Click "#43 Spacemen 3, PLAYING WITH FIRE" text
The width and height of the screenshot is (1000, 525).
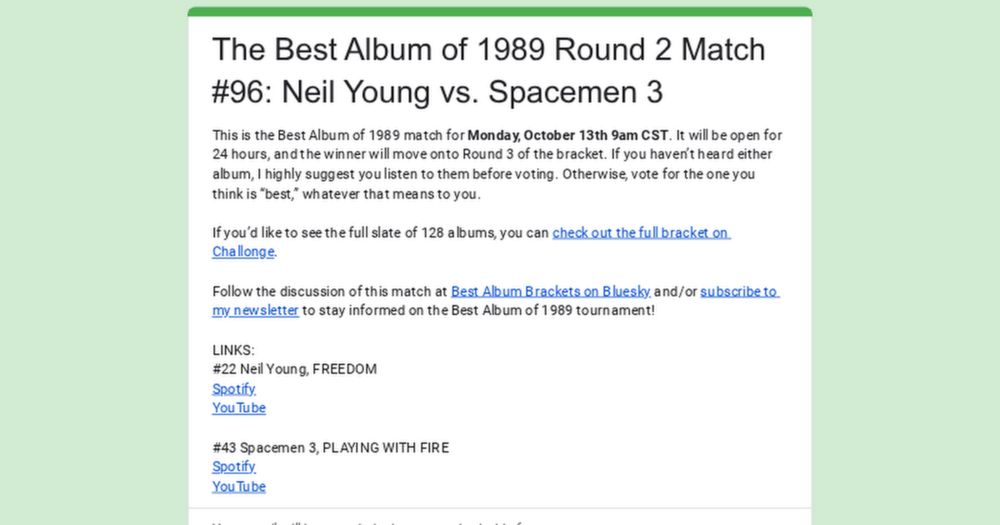[330, 447]
